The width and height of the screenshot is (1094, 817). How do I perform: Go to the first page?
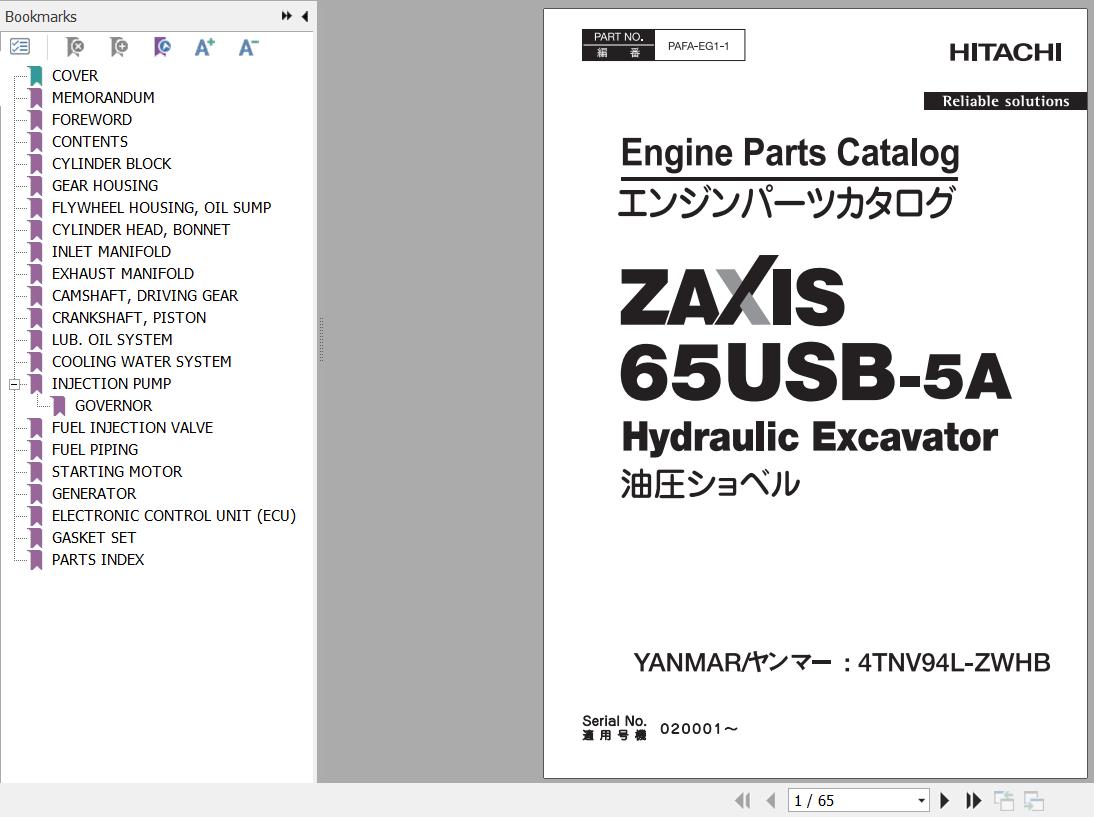click(x=742, y=800)
